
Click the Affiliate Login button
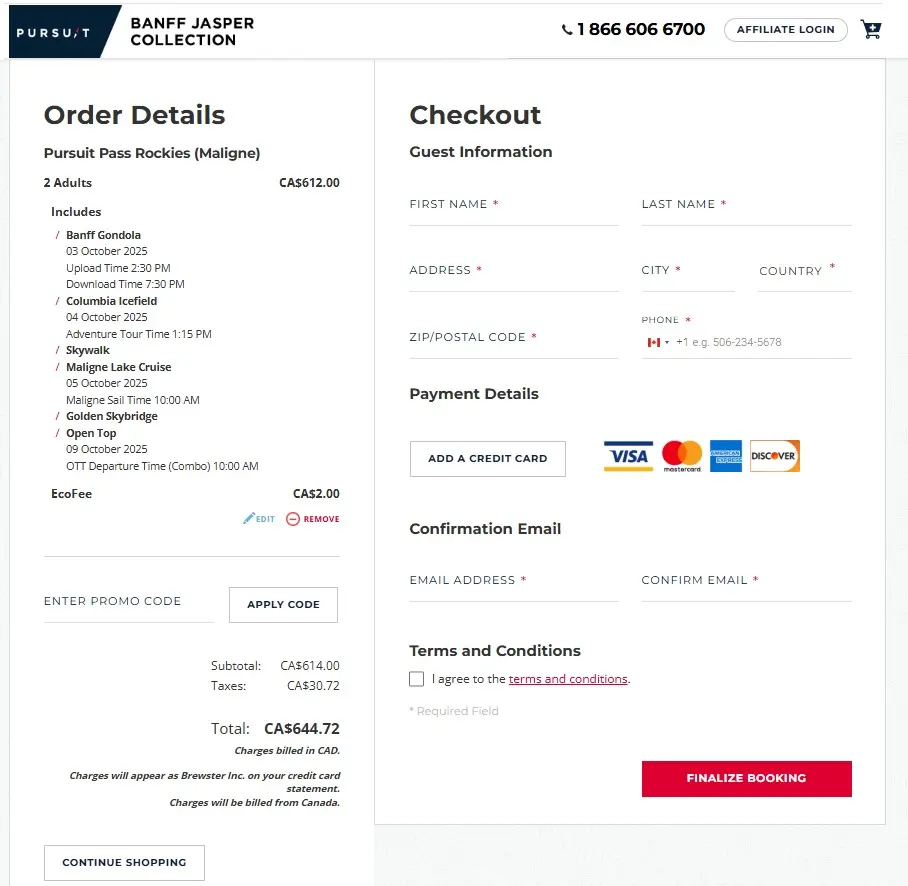[x=786, y=30]
